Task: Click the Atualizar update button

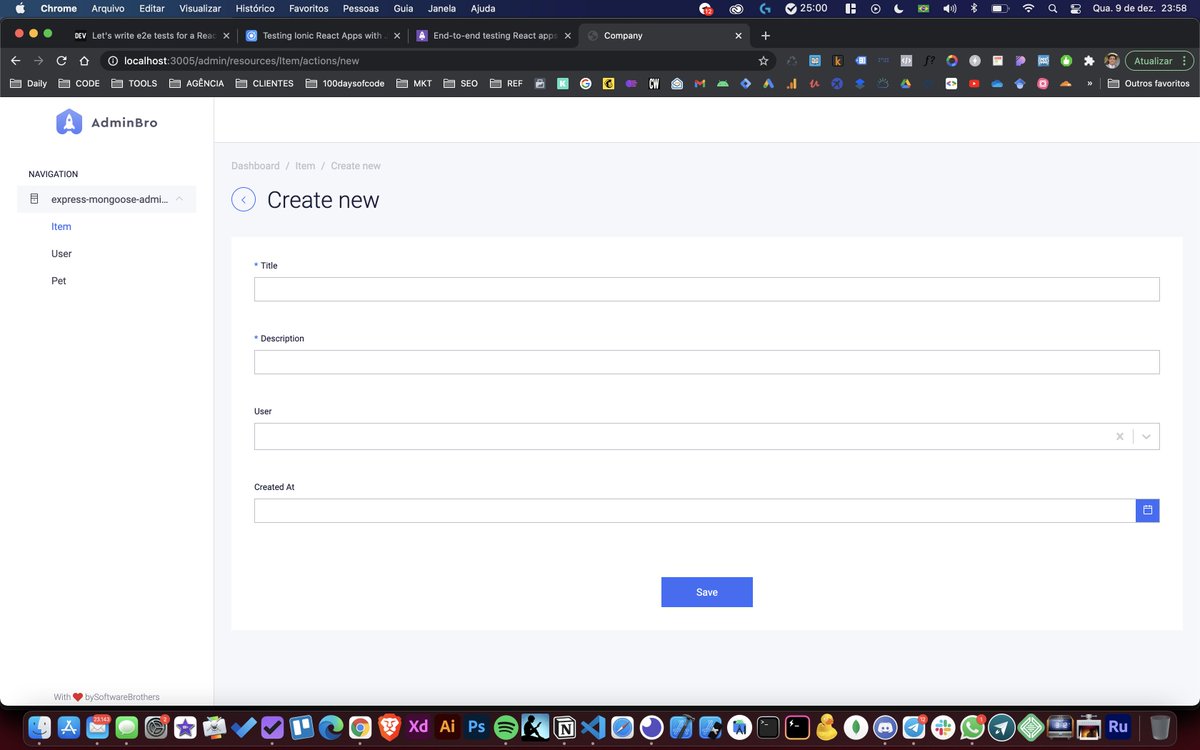Action: click(1159, 60)
